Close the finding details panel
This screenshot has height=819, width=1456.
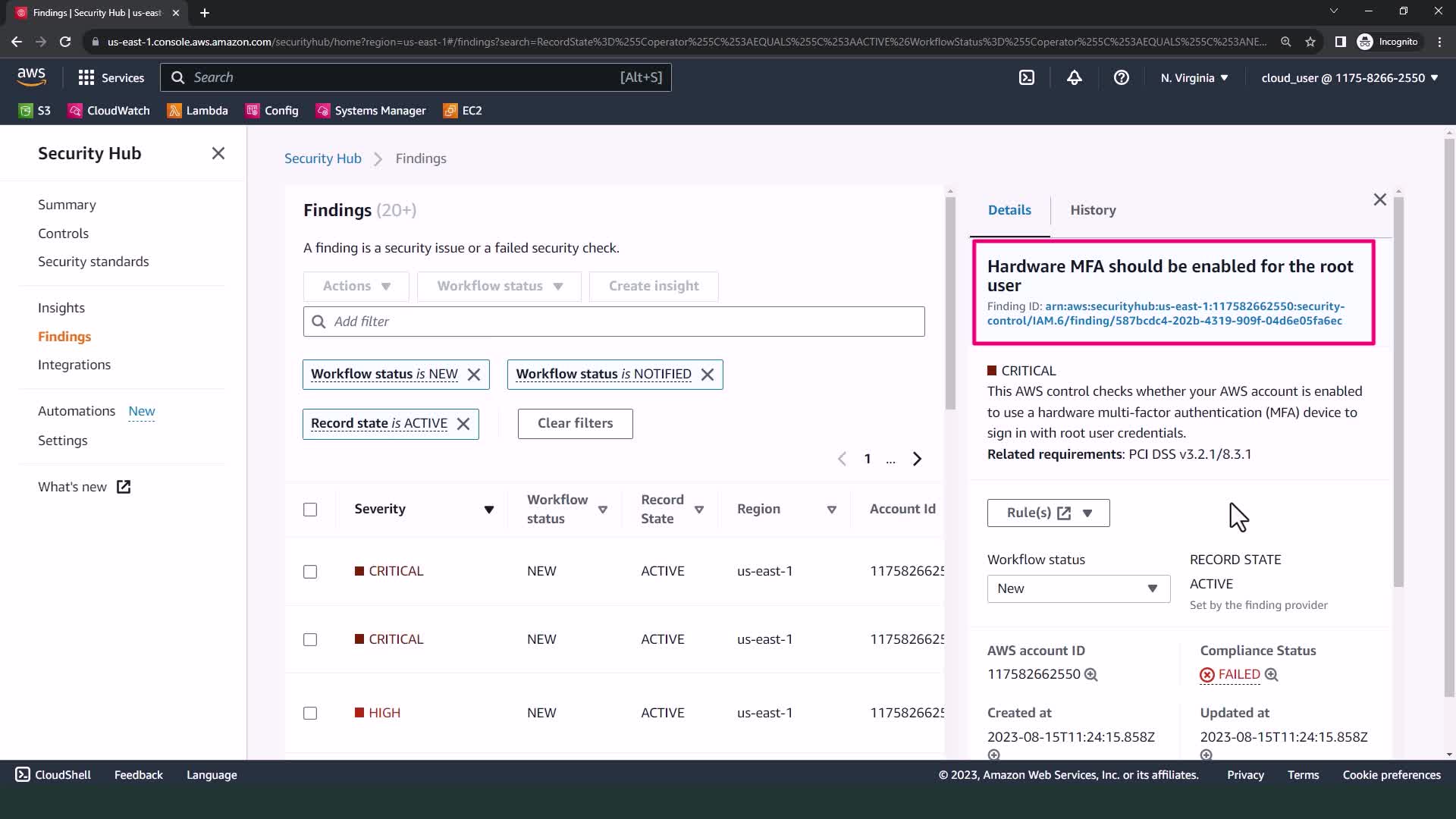pos(1379,199)
